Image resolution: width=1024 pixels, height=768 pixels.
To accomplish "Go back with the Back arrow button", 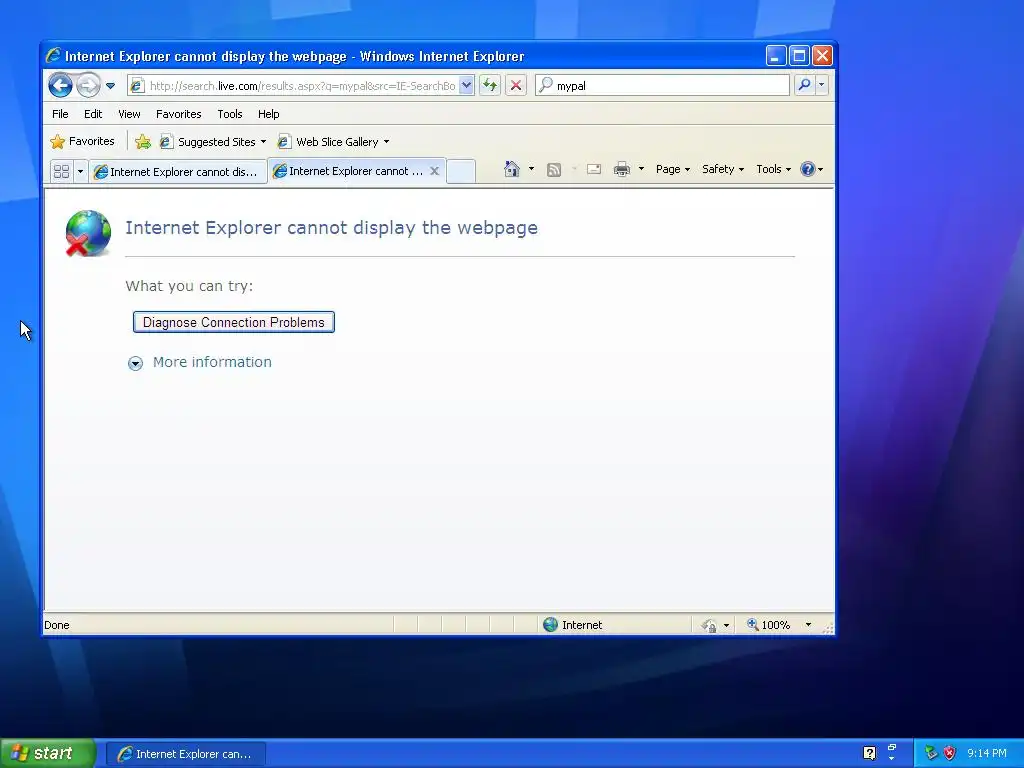I will pyautogui.click(x=60, y=86).
